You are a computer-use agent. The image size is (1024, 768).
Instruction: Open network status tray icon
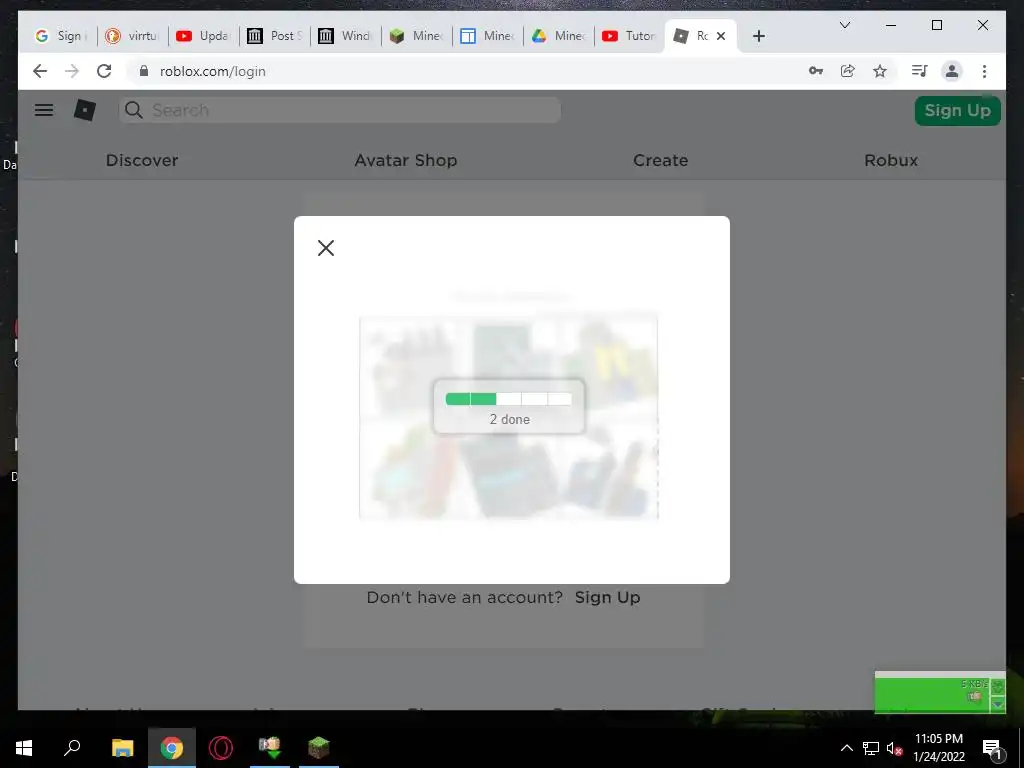871,748
